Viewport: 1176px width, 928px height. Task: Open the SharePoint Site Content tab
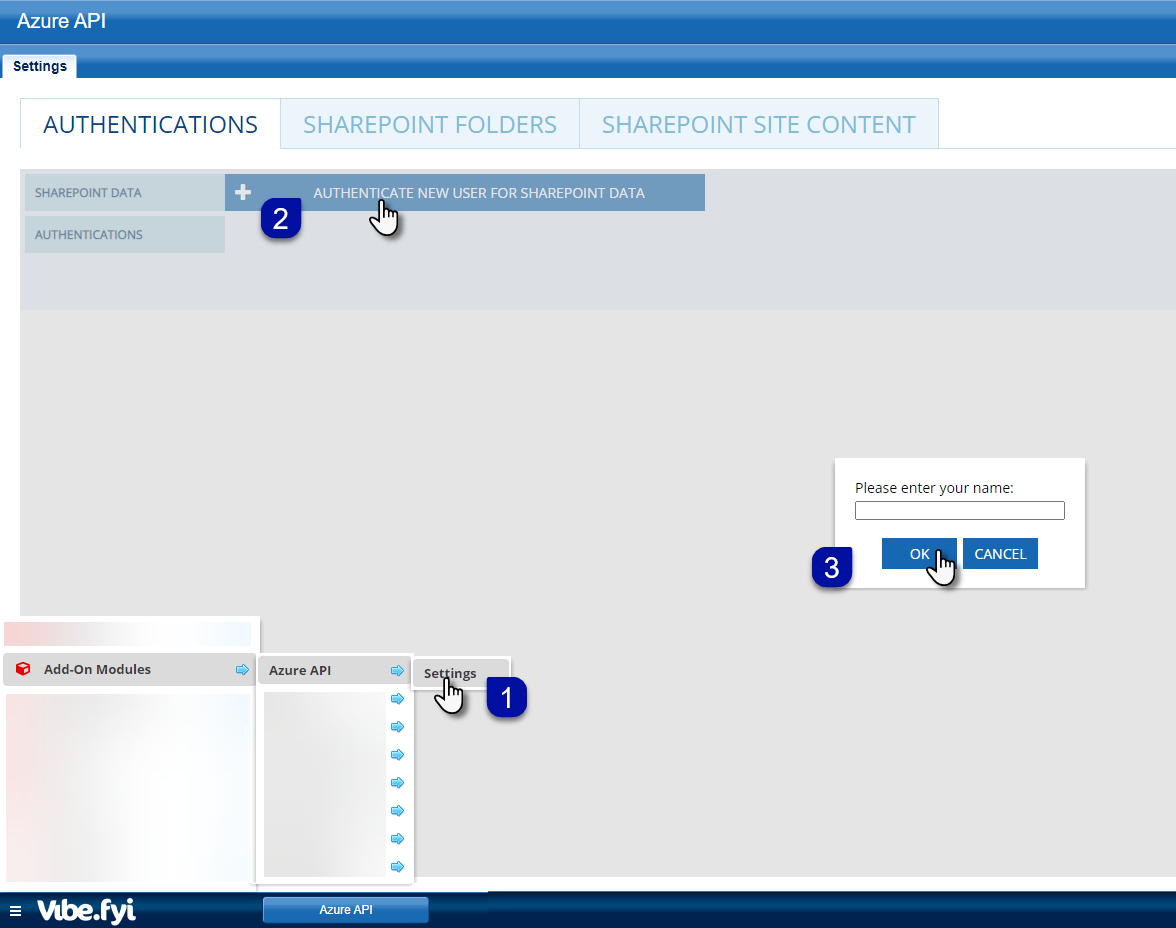coord(758,124)
